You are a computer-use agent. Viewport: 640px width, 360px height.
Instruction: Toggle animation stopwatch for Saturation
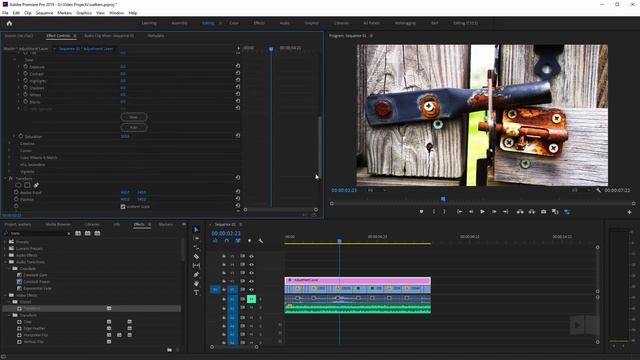pyautogui.click(x=21, y=136)
